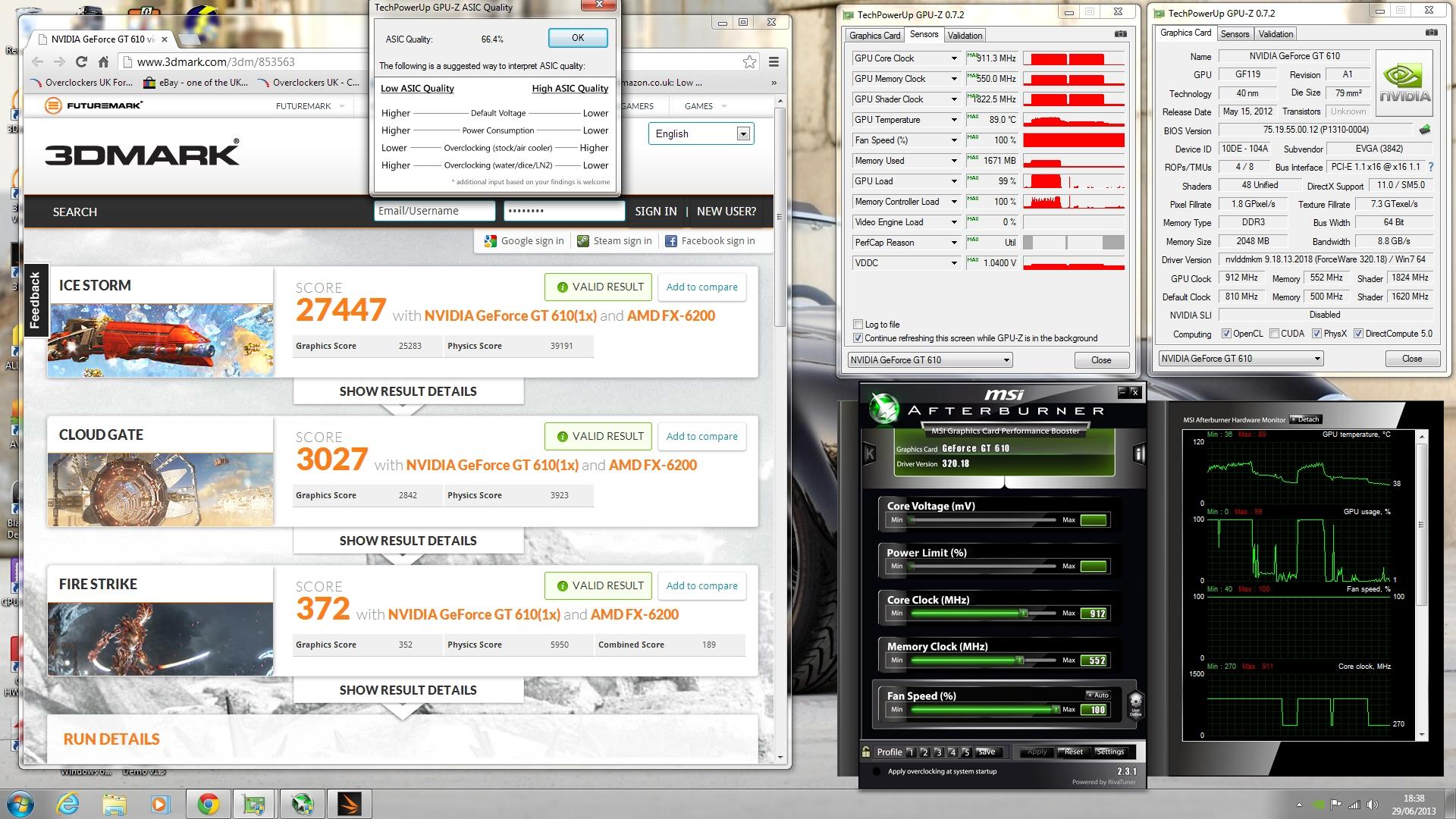
Task: Expand the PerfCap Reason sensor dropdown
Action: click(x=954, y=243)
